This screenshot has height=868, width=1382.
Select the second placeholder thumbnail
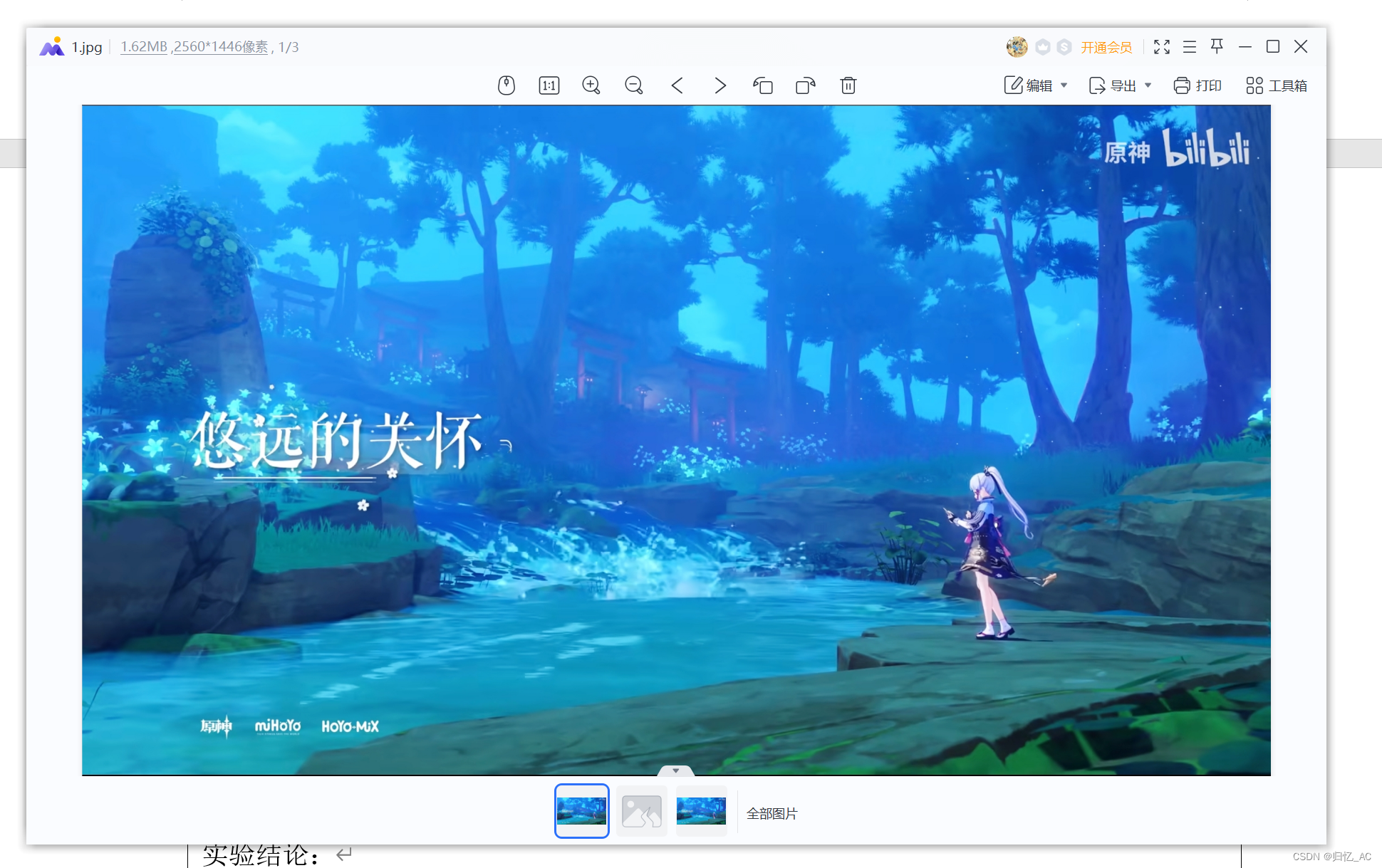click(x=642, y=811)
